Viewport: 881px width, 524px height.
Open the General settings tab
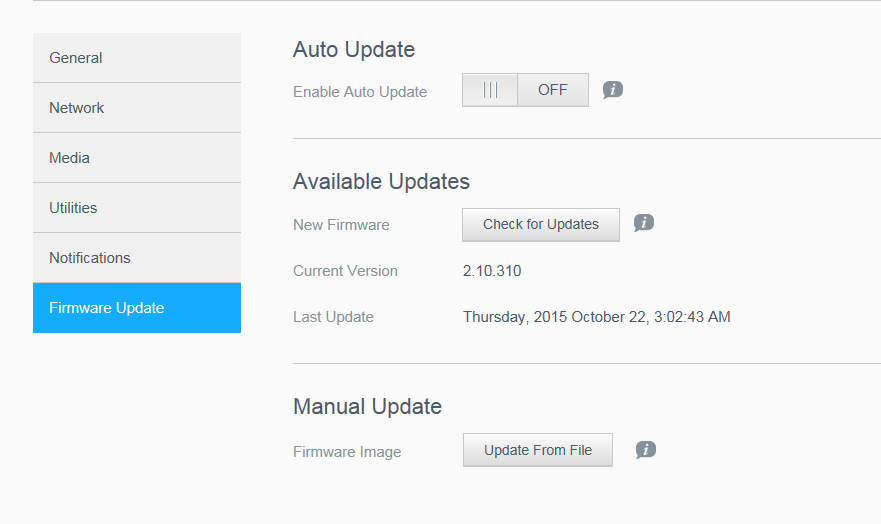click(137, 58)
